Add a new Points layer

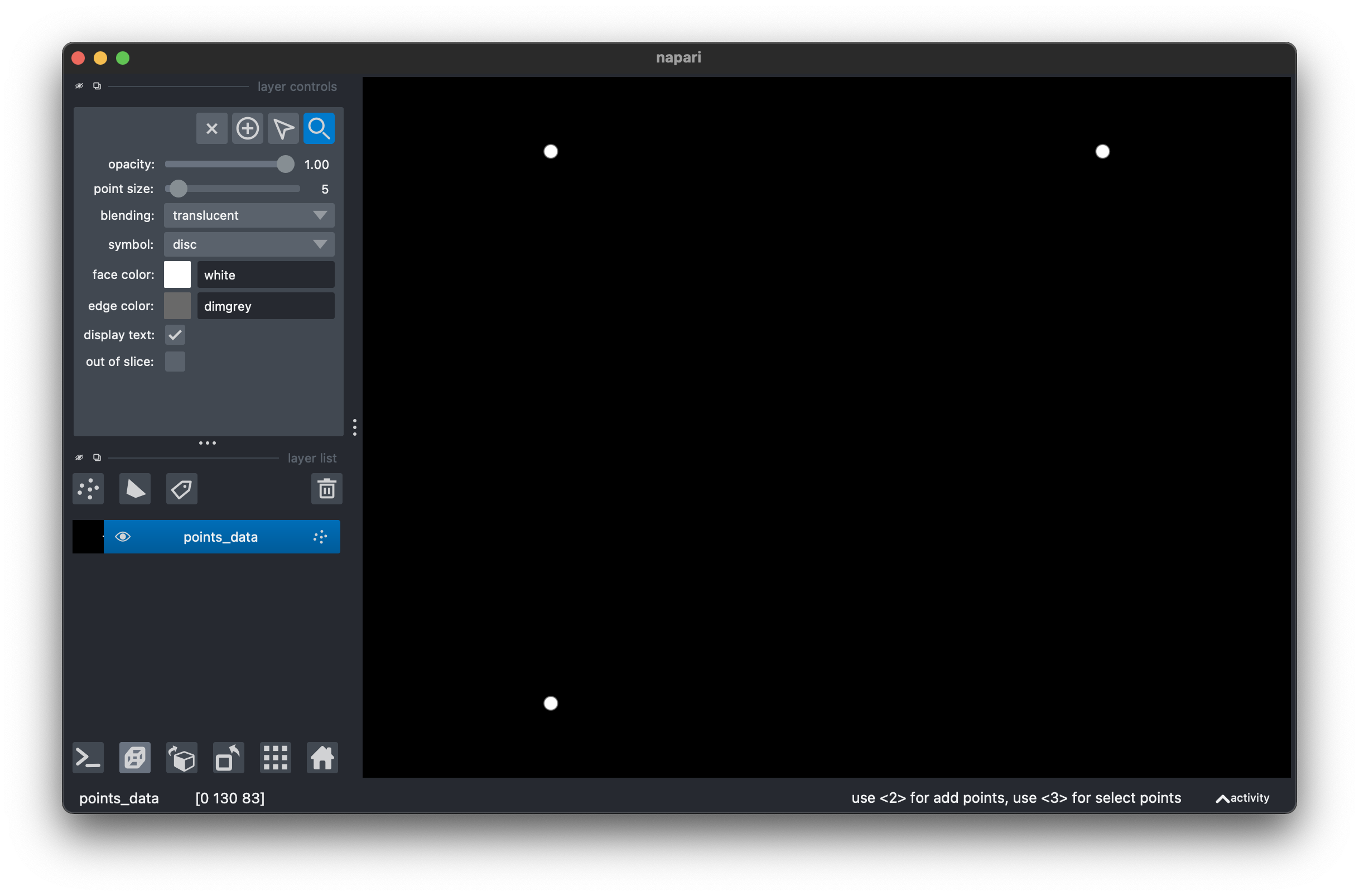(x=88, y=489)
